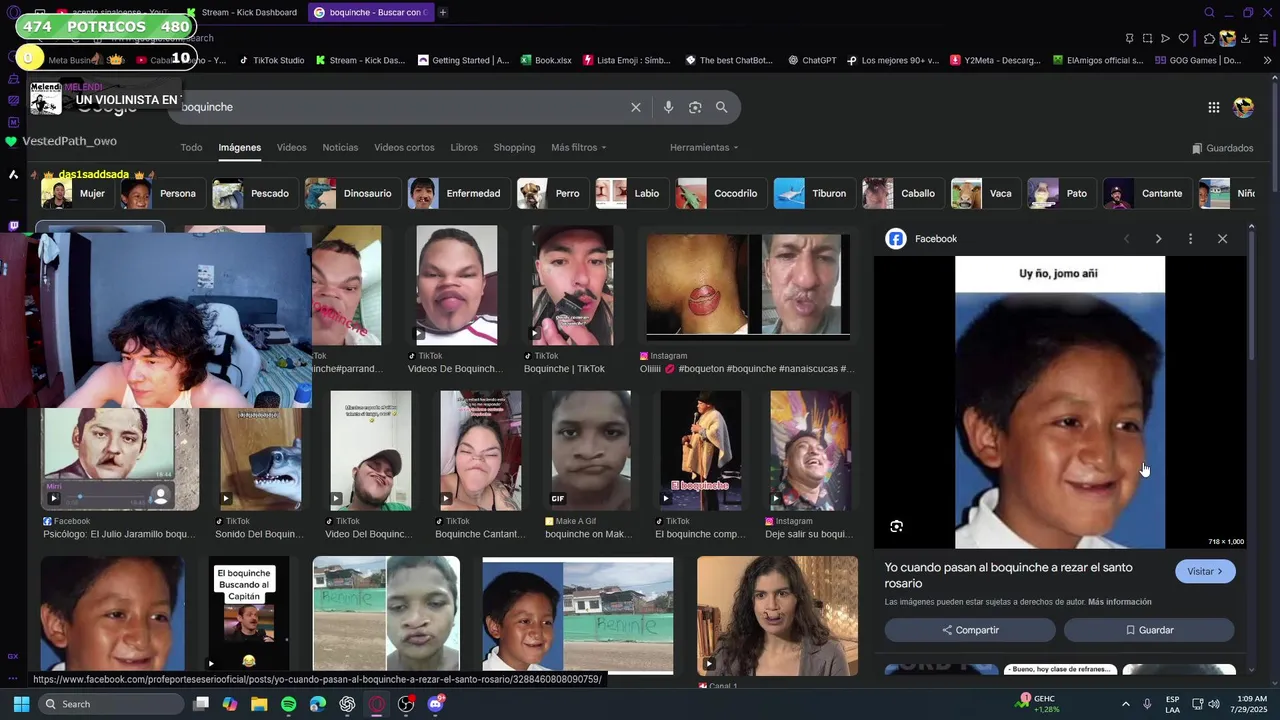Add page to favorites with the heart icon
This screenshot has height=720, width=1280.
point(1184,39)
